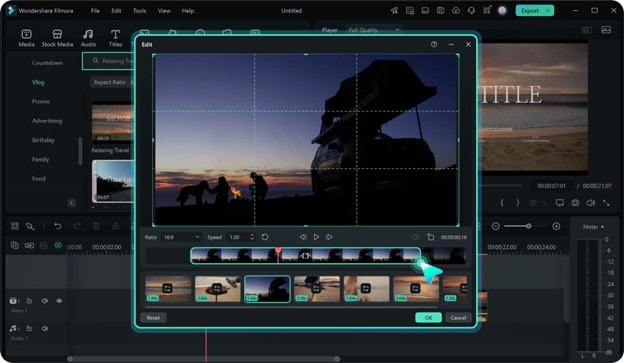
Task: Click the Cancel button in Edit dialog
Action: [458, 318]
